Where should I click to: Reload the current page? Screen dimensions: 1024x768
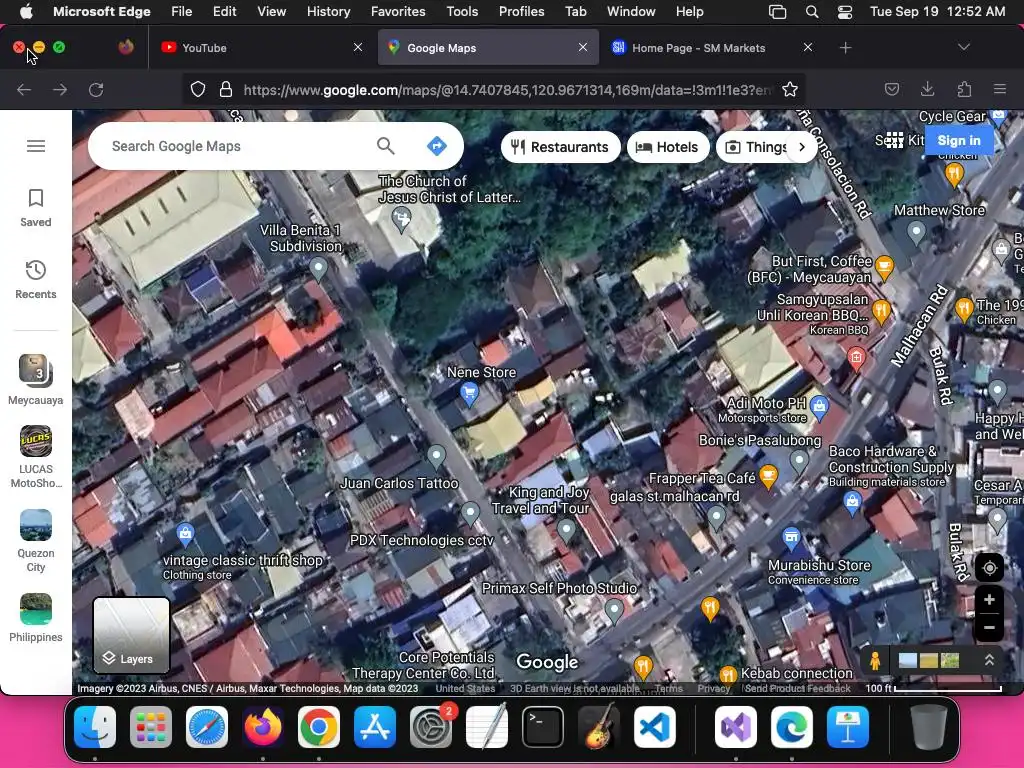[x=96, y=89]
